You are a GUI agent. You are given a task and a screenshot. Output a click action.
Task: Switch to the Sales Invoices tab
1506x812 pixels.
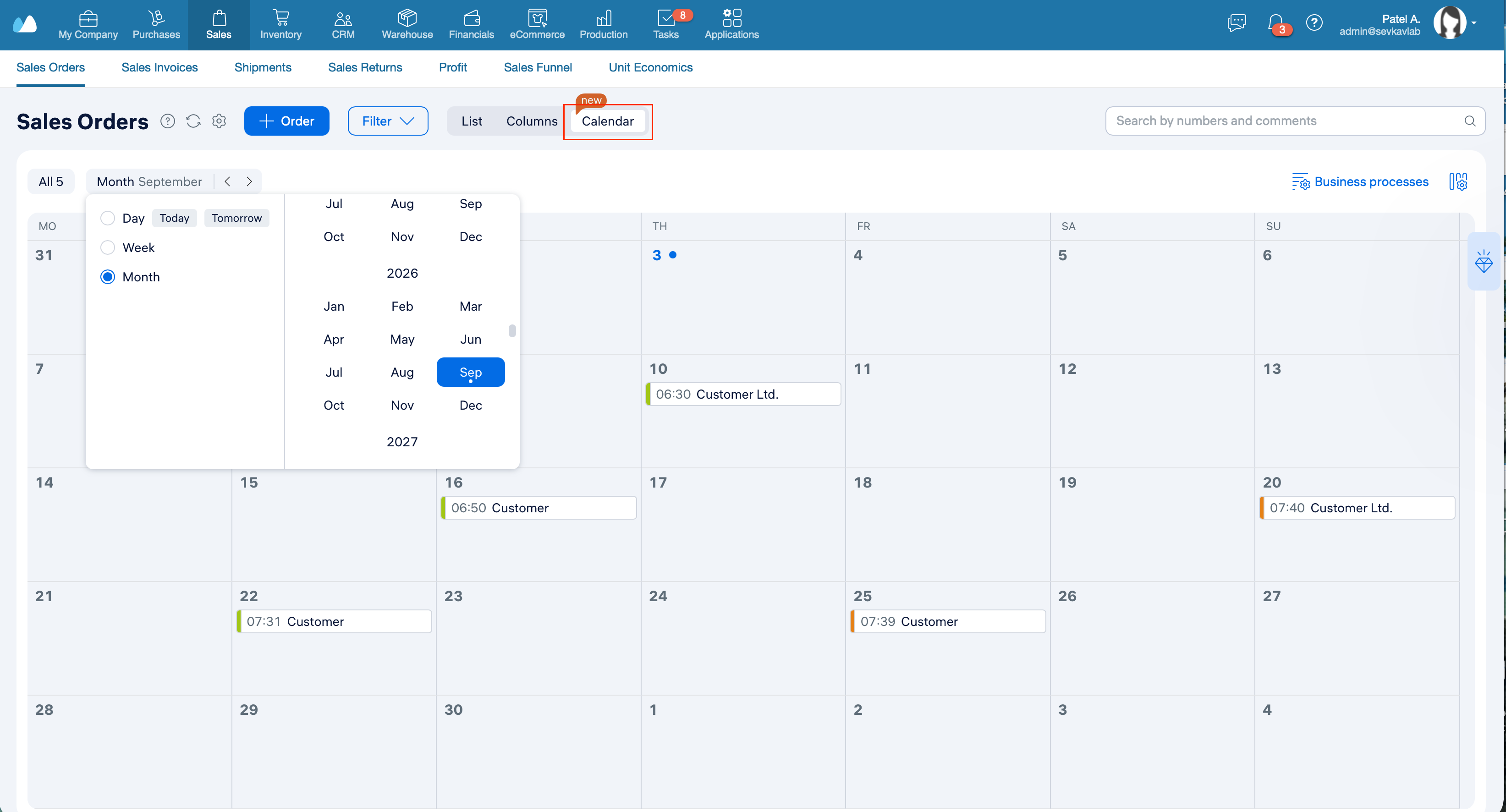159,67
